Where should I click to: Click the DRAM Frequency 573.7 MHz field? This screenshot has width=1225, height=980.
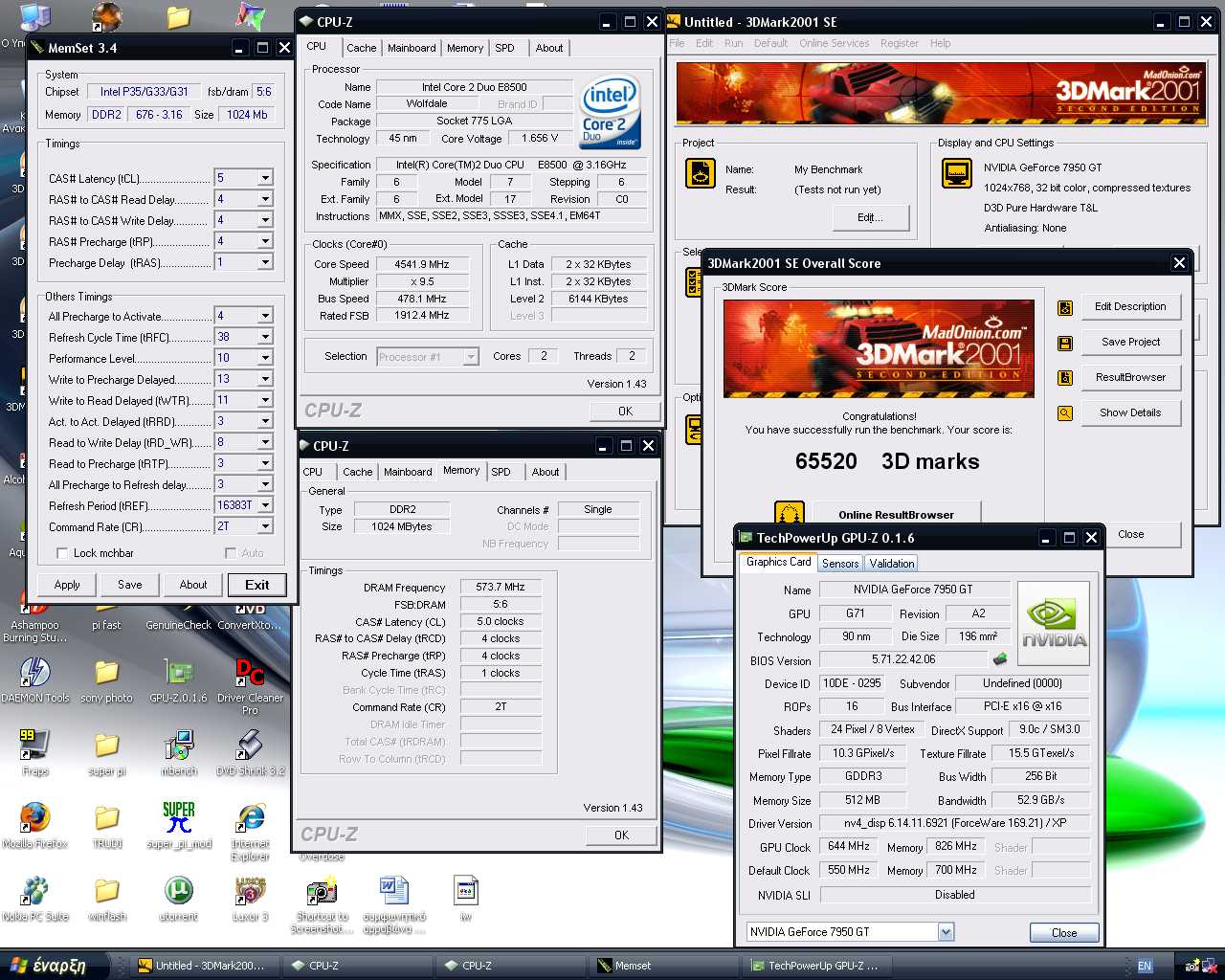501,587
